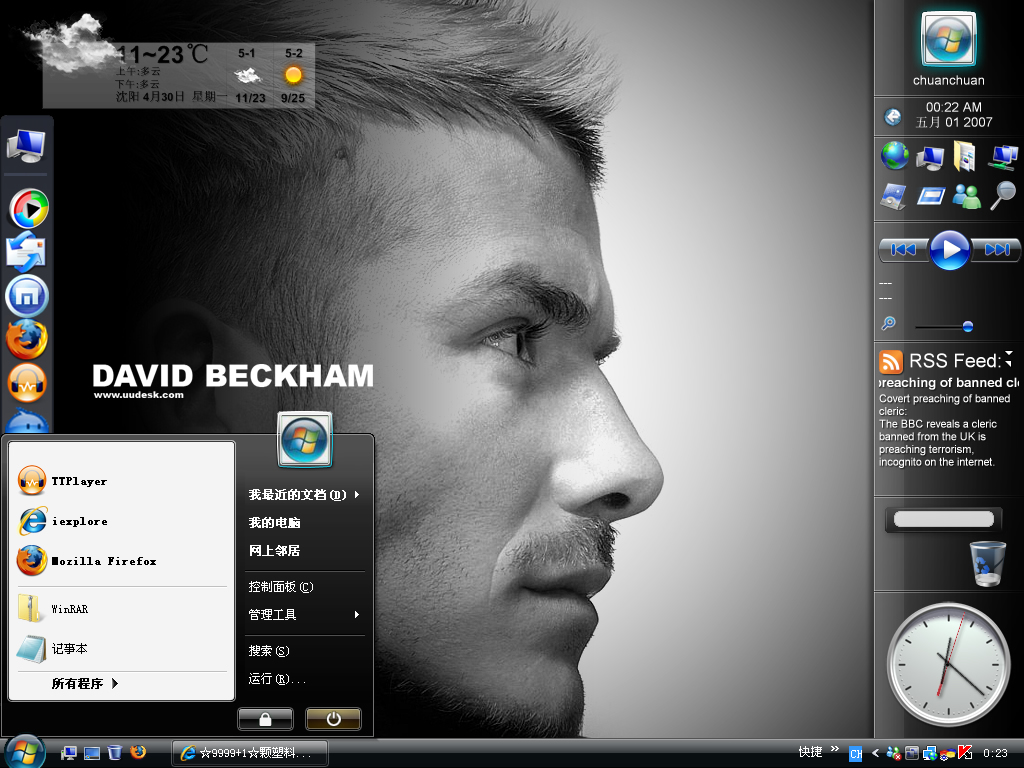Open Mozilla Firefox from start menu
Image resolution: width=1024 pixels, height=768 pixels.
coord(122,561)
